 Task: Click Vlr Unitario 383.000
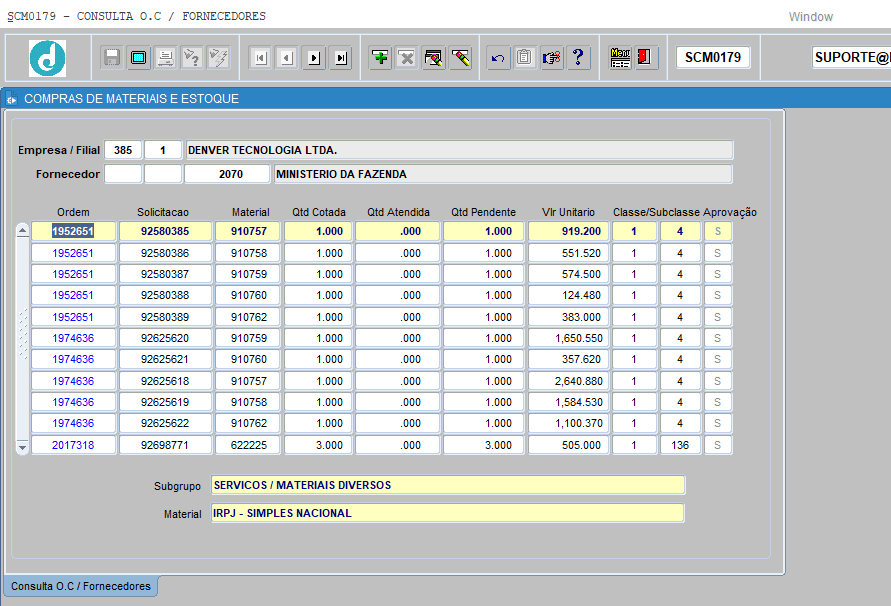tap(568, 317)
